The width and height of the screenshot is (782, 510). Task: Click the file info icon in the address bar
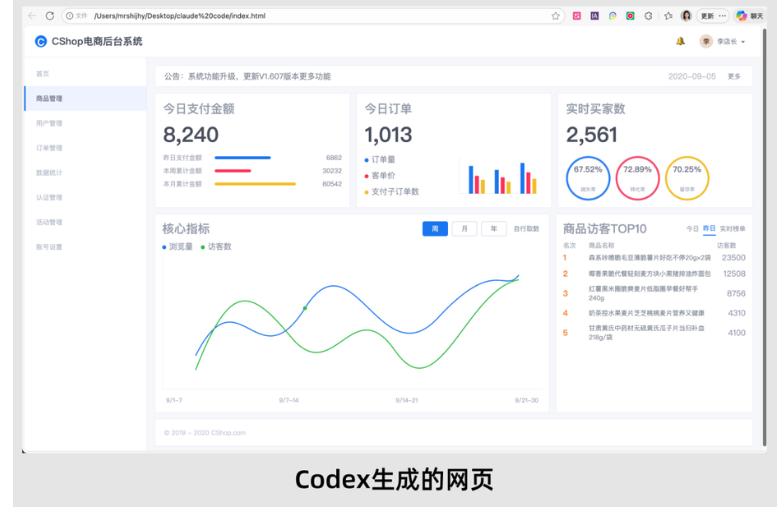[70, 16]
